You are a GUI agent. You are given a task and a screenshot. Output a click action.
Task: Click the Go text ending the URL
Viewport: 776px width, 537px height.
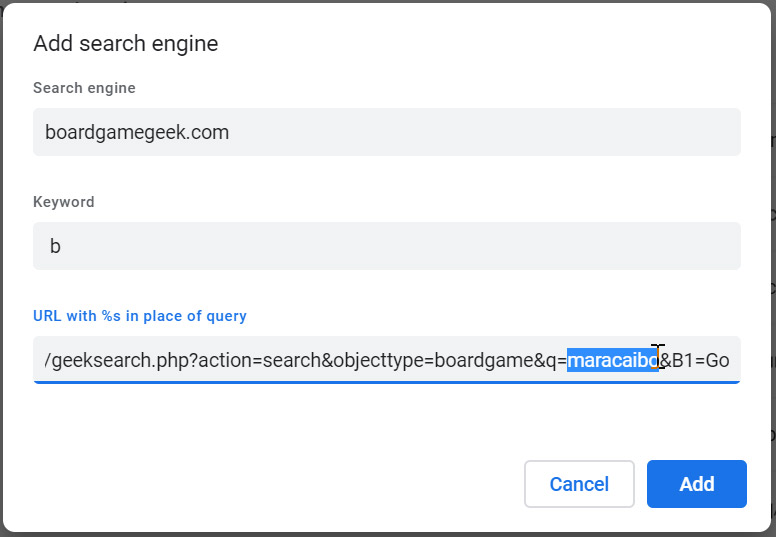click(717, 360)
